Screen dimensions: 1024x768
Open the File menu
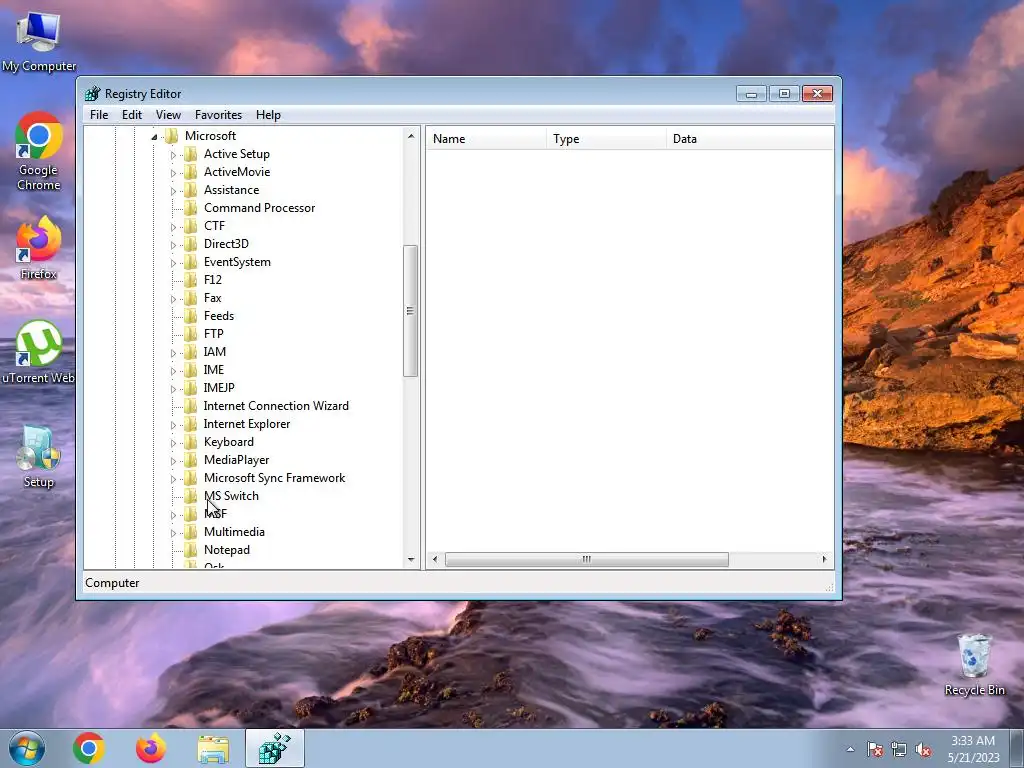coord(99,115)
